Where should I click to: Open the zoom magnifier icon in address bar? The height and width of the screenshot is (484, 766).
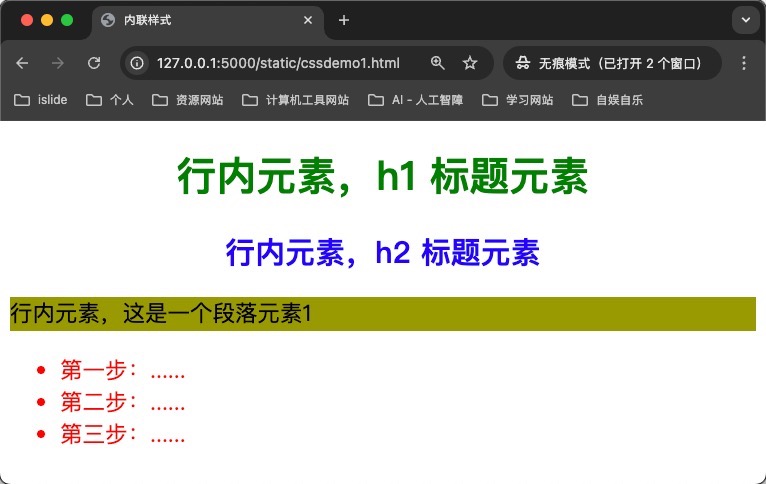pos(437,63)
